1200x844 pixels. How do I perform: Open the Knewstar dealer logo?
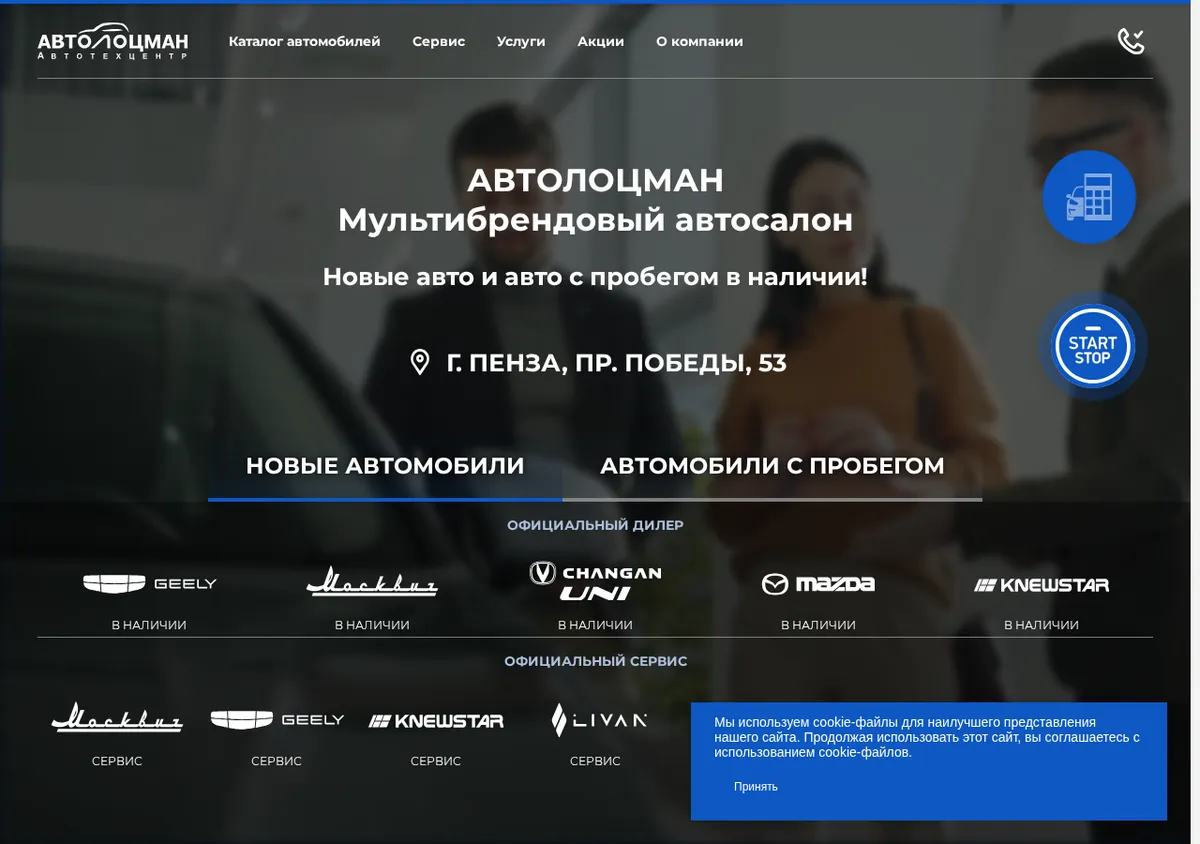(1042, 585)
